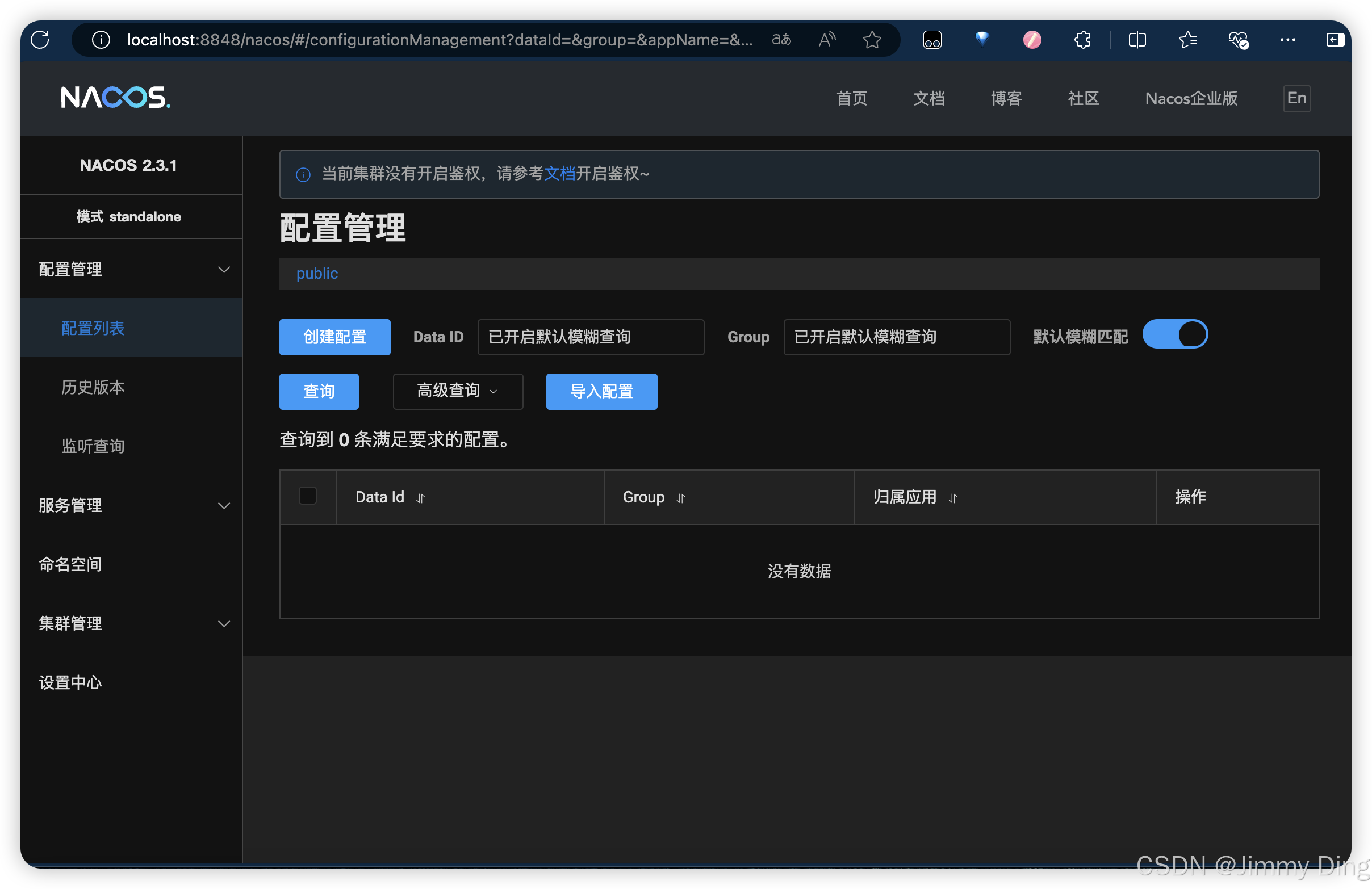Expand the 服务管理 sidebar section
This screenshot has height=889, width=1372.
131,506
